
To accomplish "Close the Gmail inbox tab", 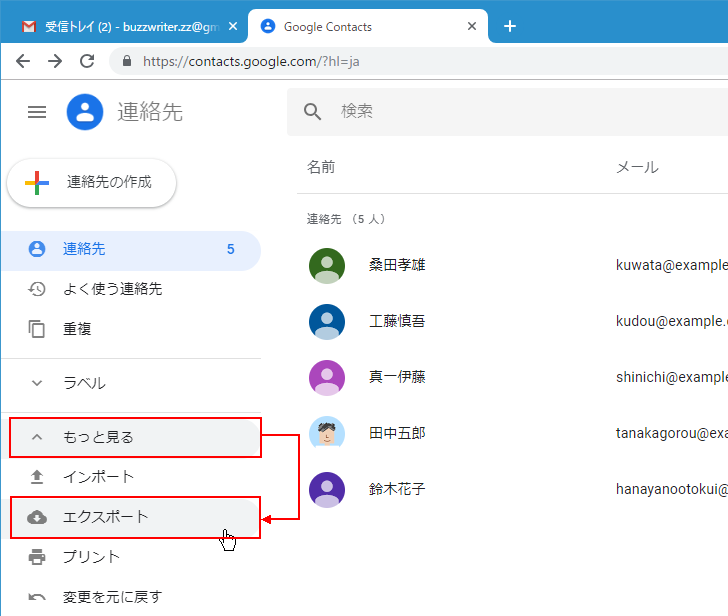I will [x=233, y=26].
